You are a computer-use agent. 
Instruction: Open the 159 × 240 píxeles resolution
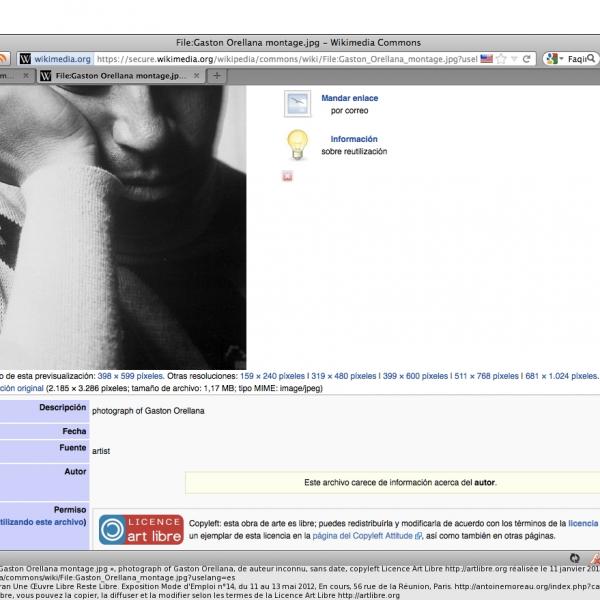point(272,376)
